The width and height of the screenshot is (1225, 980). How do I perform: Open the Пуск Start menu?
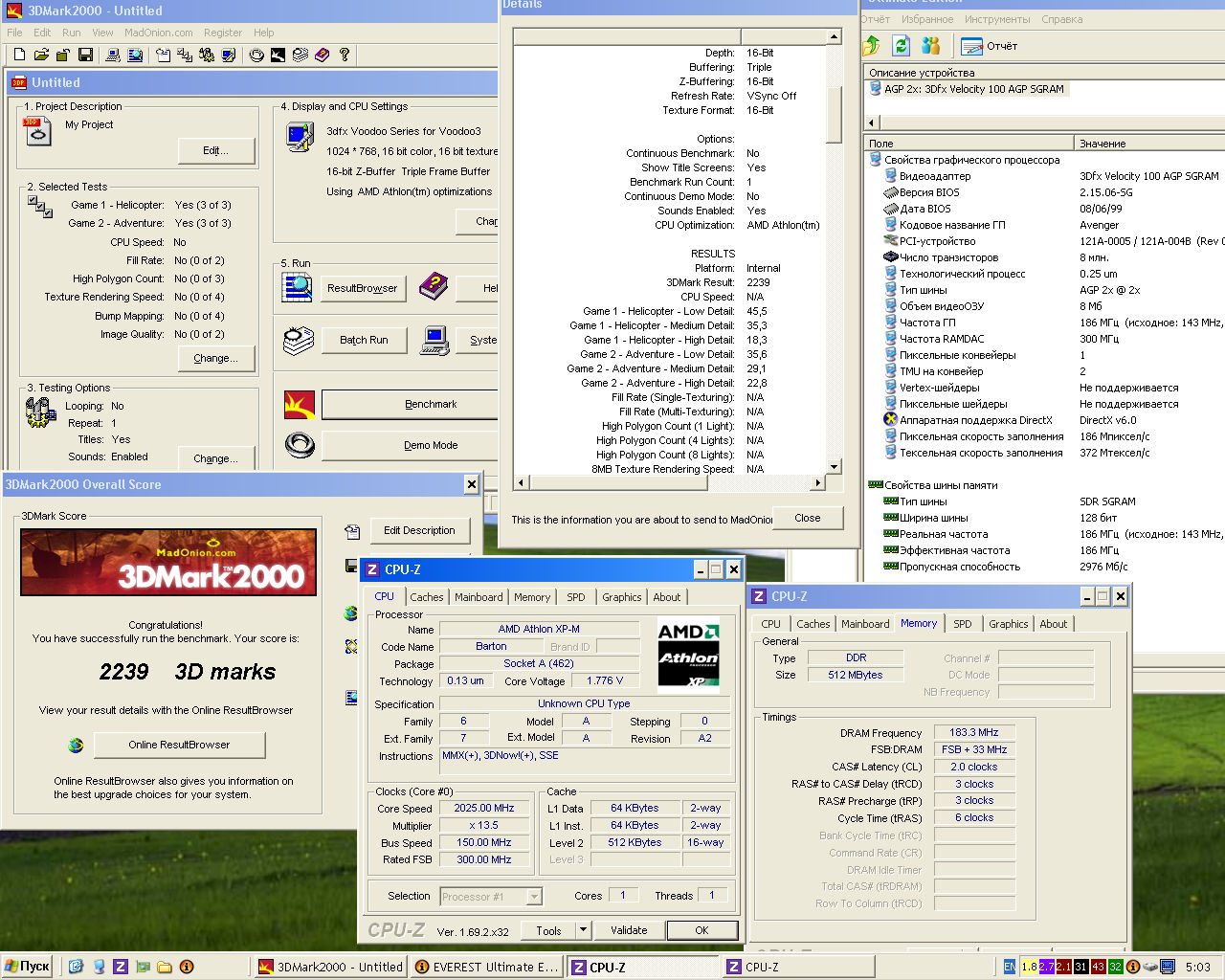[x=27, y=967]
